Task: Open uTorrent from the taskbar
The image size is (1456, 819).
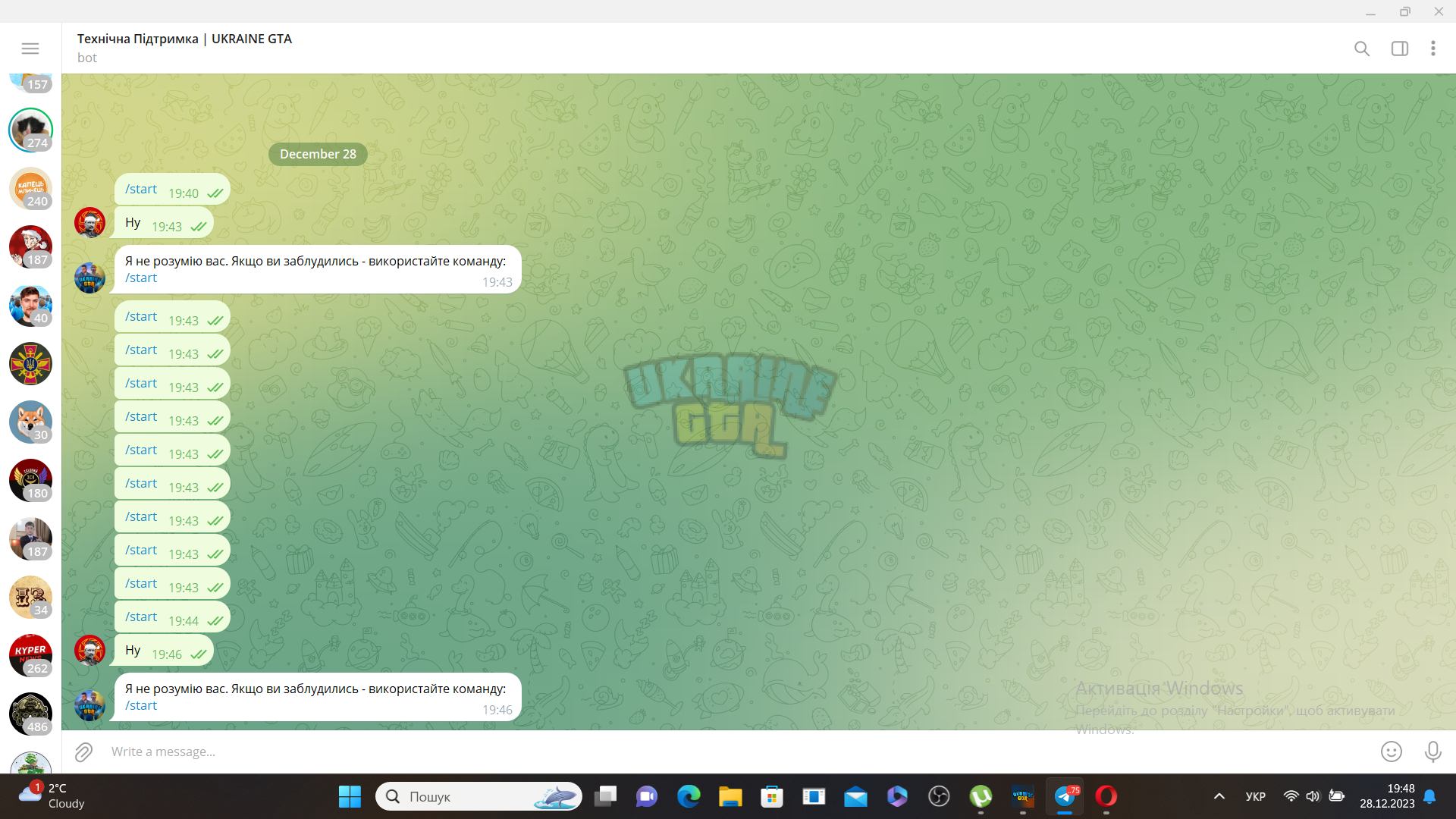Action: (981, 796)
